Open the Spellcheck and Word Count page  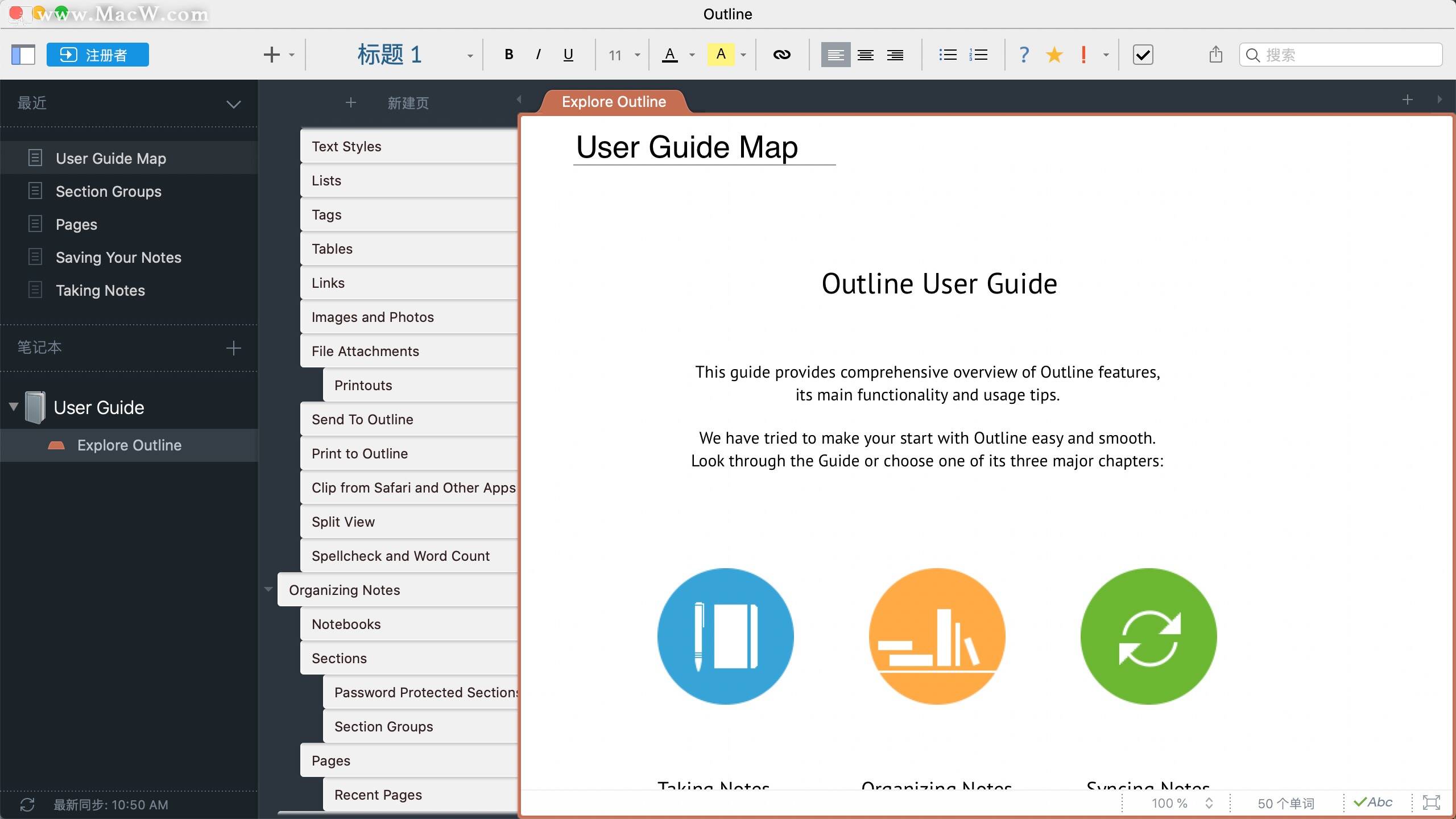[409, 556]
